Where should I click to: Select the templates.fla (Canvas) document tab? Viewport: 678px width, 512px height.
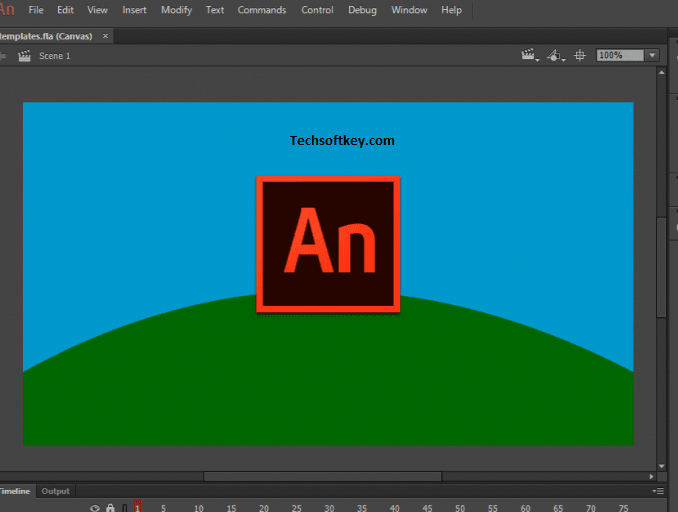point(46,36)
